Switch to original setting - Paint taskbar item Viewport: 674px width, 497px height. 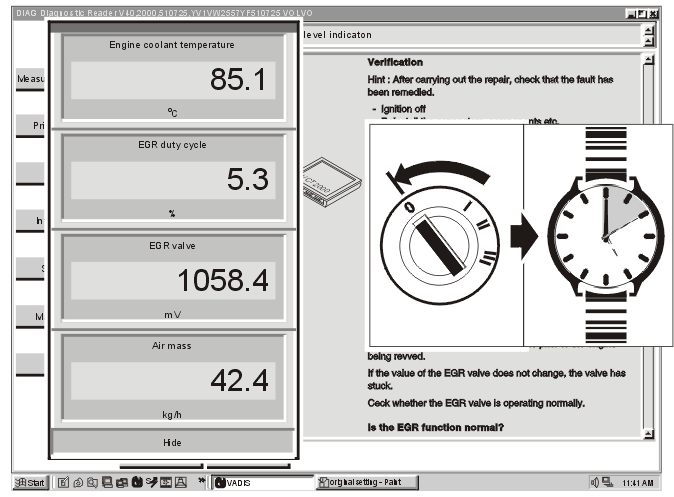(x=367, y=482)
